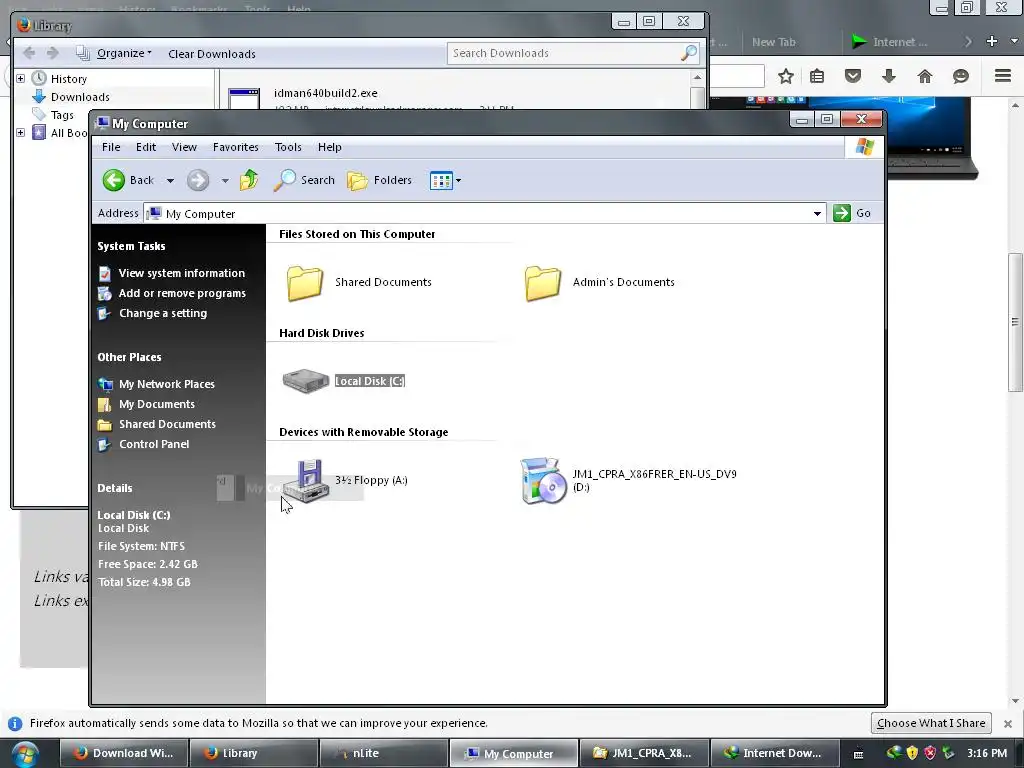Open the Favorites menu

pos(236,147)
